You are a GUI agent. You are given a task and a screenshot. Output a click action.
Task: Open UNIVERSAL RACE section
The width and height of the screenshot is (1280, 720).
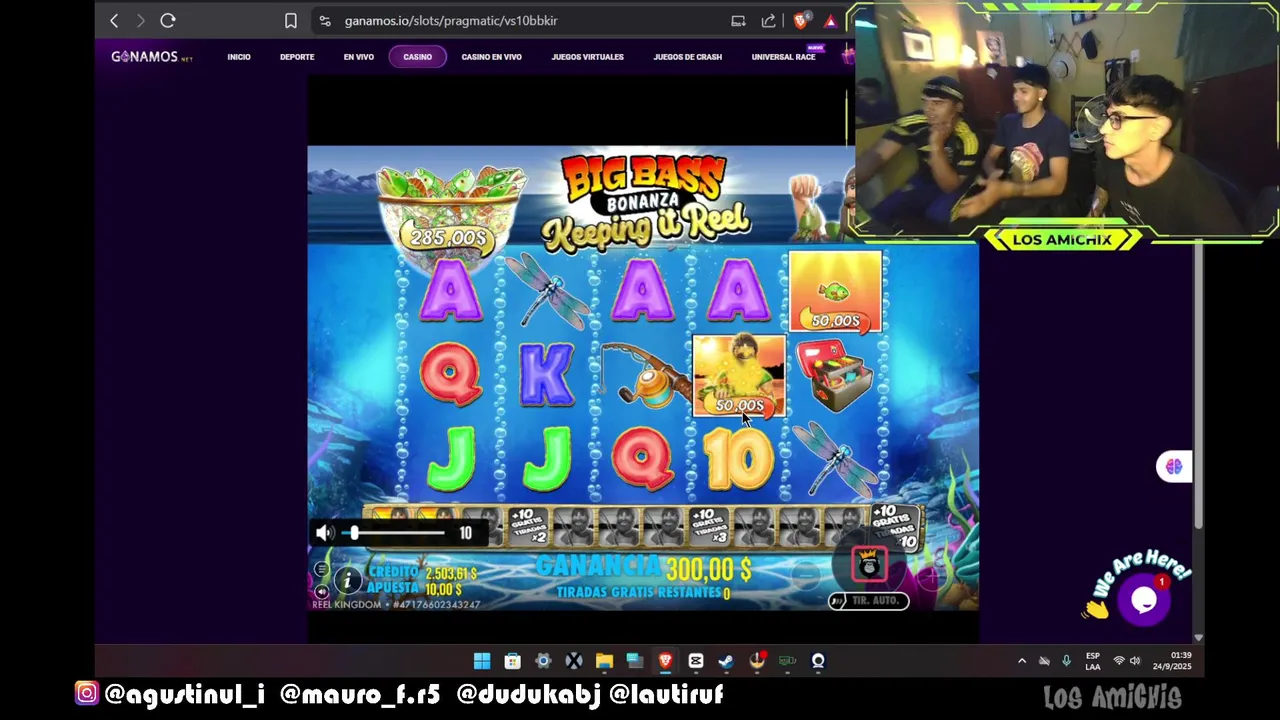[783, 57]
